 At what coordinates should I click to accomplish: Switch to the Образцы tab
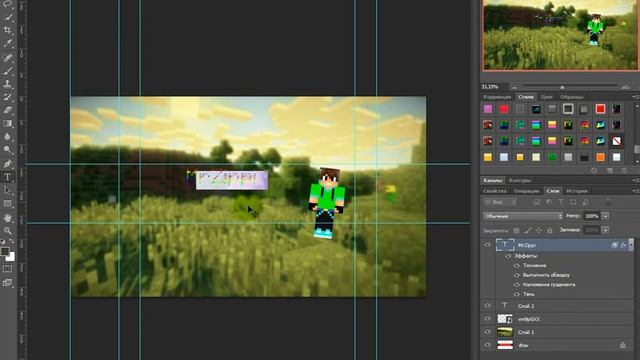pyautogui.click(x=571, y=97)
